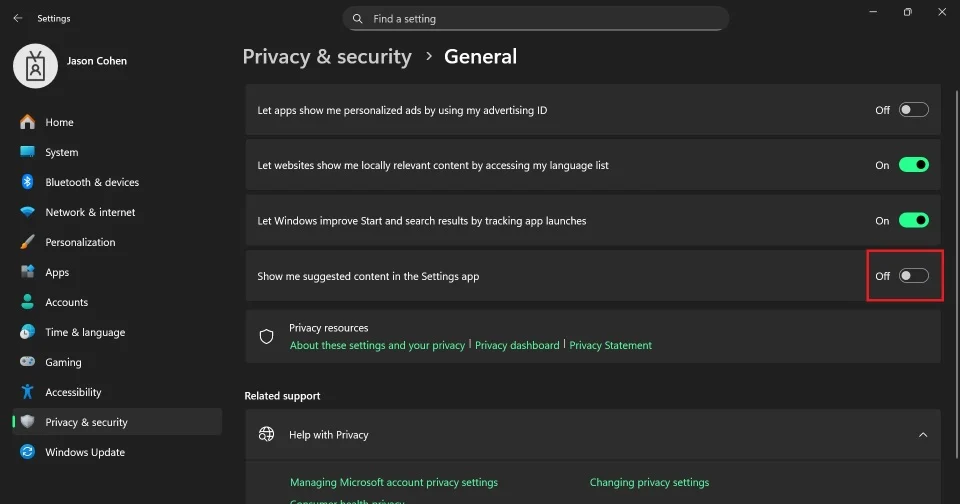Open the Privacy dashboard link
The height and width of the screenshot is (504, 960).
click(517, 345)
